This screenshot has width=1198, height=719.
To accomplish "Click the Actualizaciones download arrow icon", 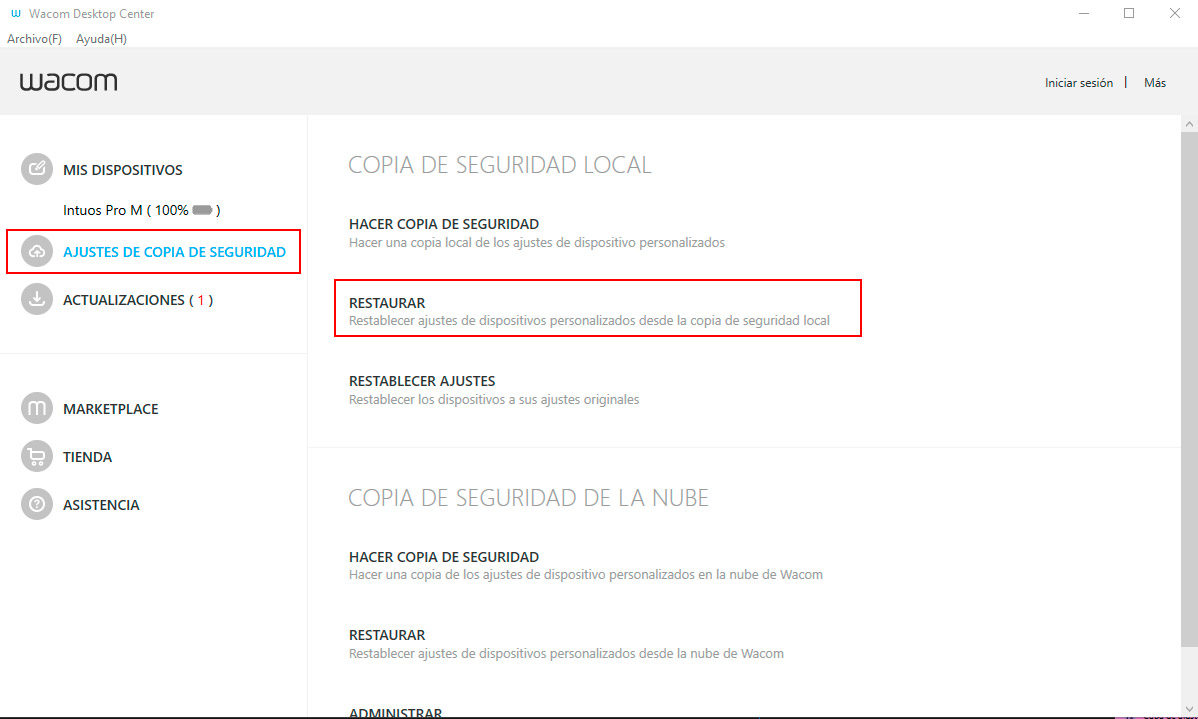I will tap(37, 299).
